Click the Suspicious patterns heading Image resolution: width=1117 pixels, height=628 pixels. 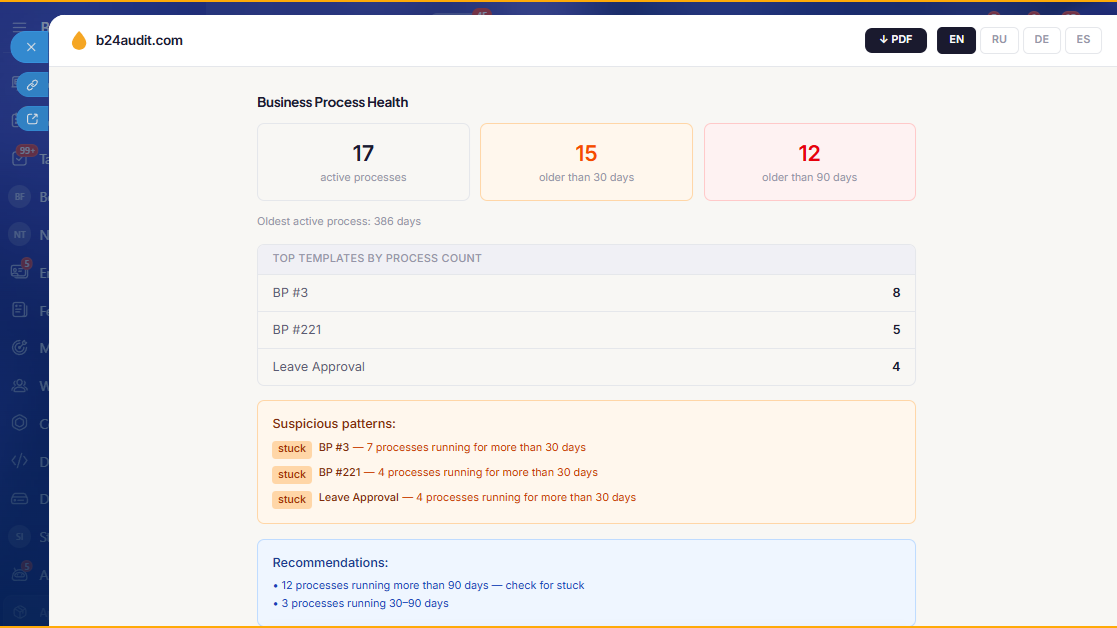pos(333,424)
